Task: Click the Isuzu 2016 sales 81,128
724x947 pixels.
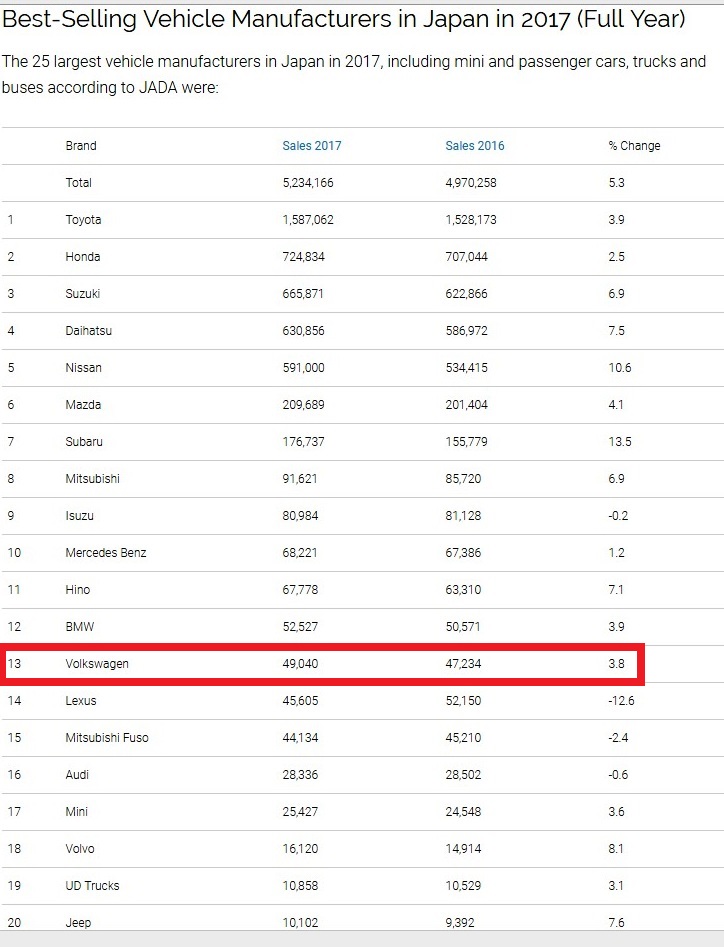Action: [x=463, y=516]
